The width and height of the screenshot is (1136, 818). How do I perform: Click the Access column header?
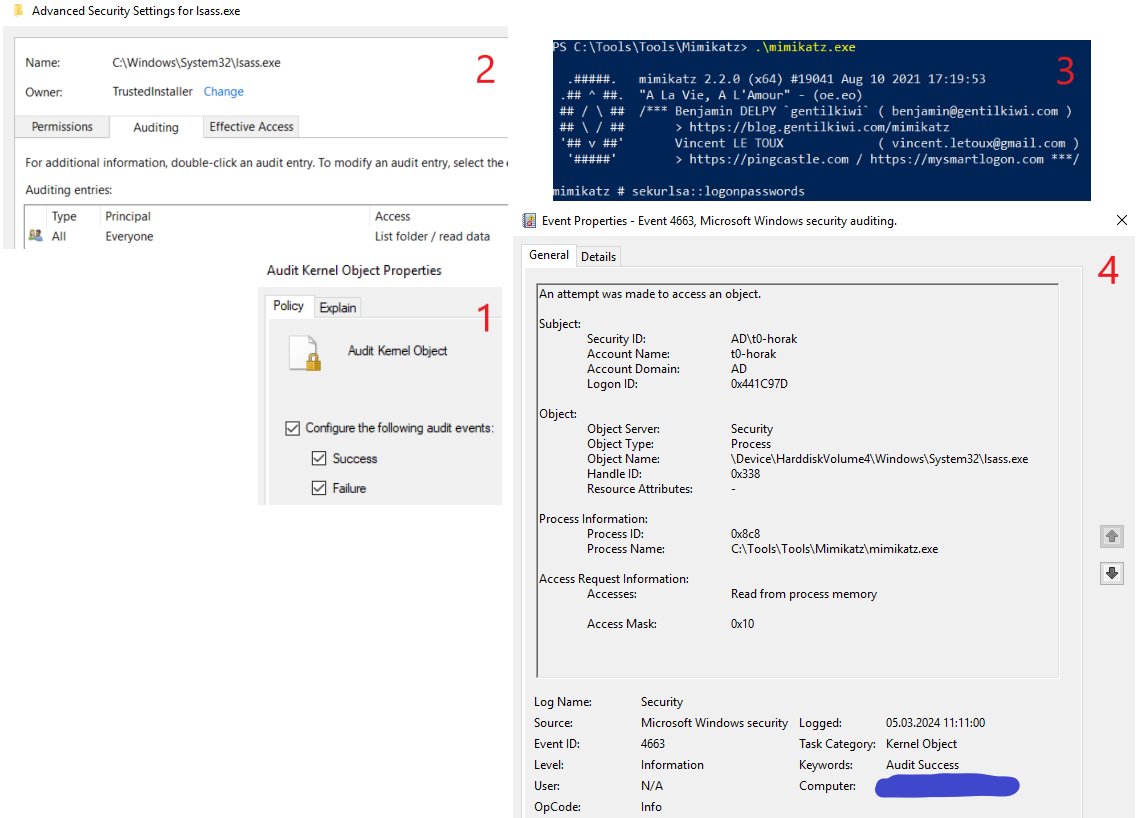pyautogui.click(x=393, y=216)
